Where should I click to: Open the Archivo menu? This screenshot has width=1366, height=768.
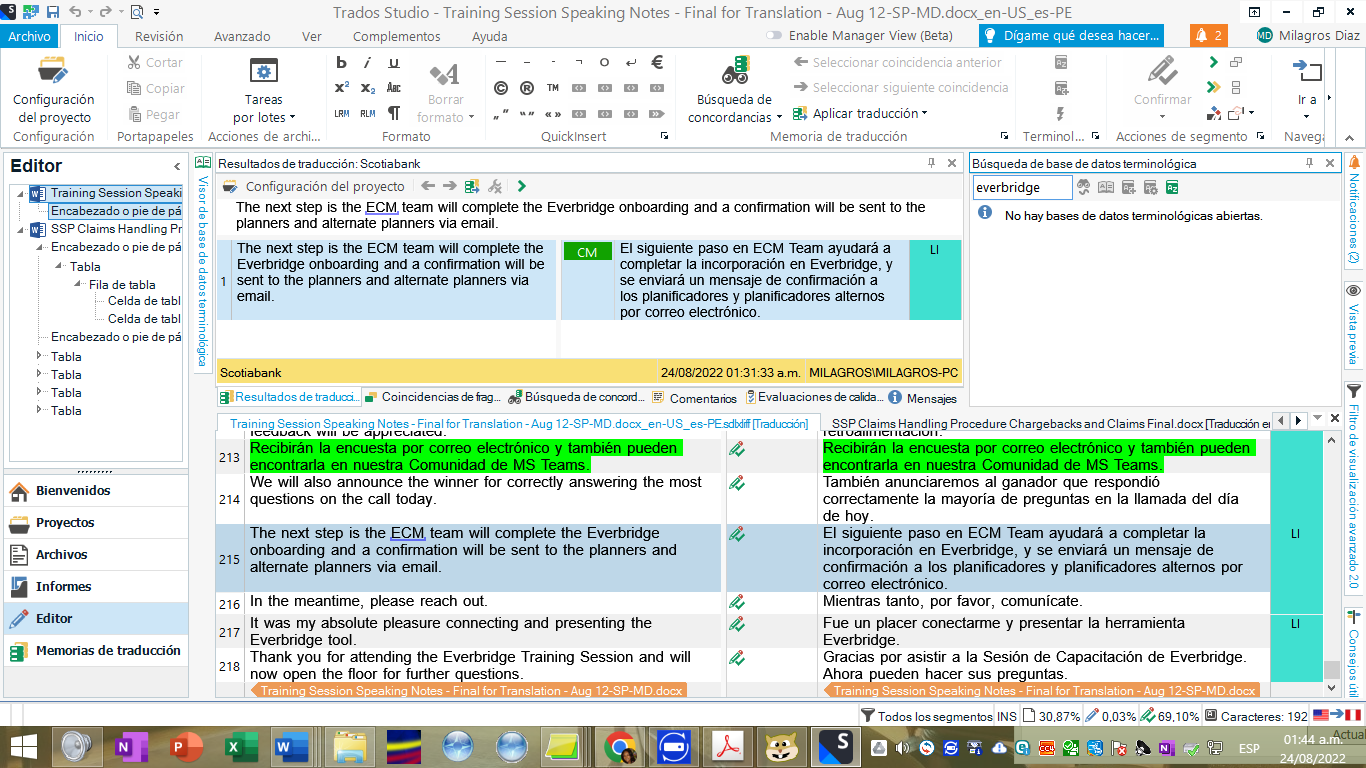pos(29,36)
